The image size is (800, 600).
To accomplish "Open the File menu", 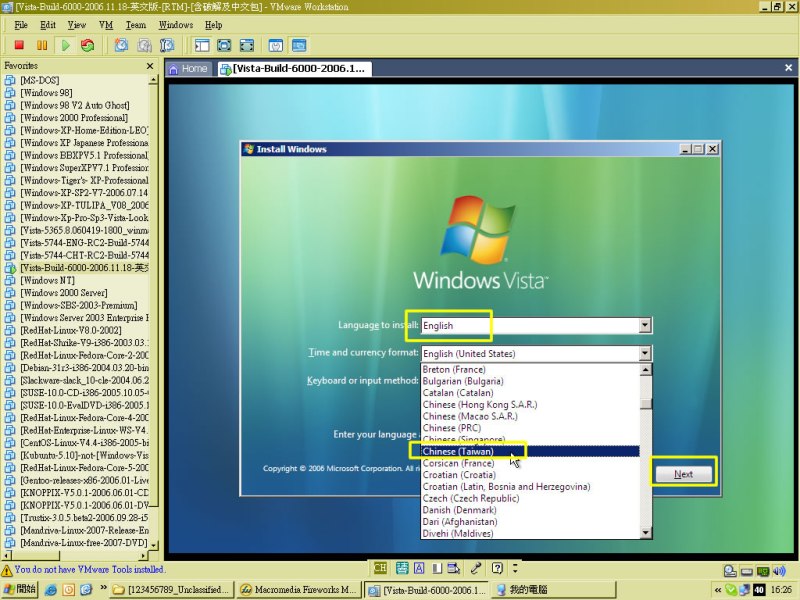I will pos(21,25).
